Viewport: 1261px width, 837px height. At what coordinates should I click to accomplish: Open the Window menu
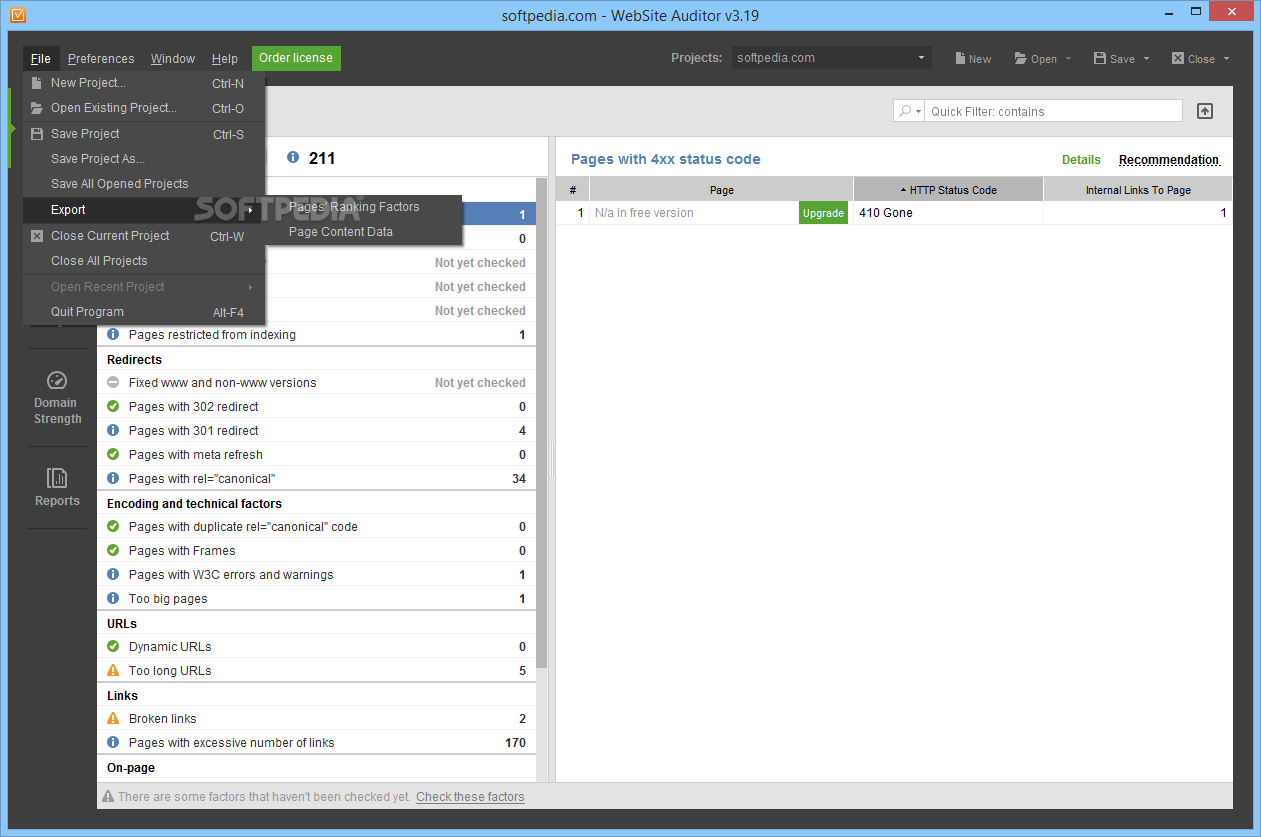coord(173,59)
